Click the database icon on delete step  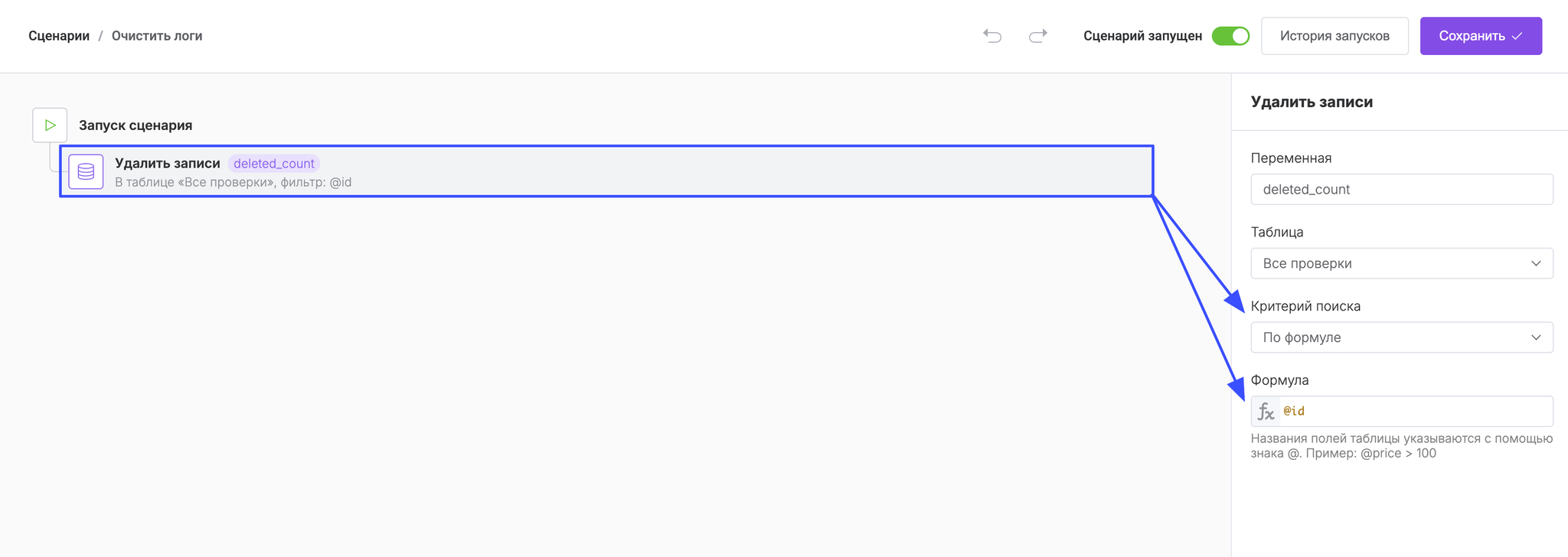click(x=86, y=171)
